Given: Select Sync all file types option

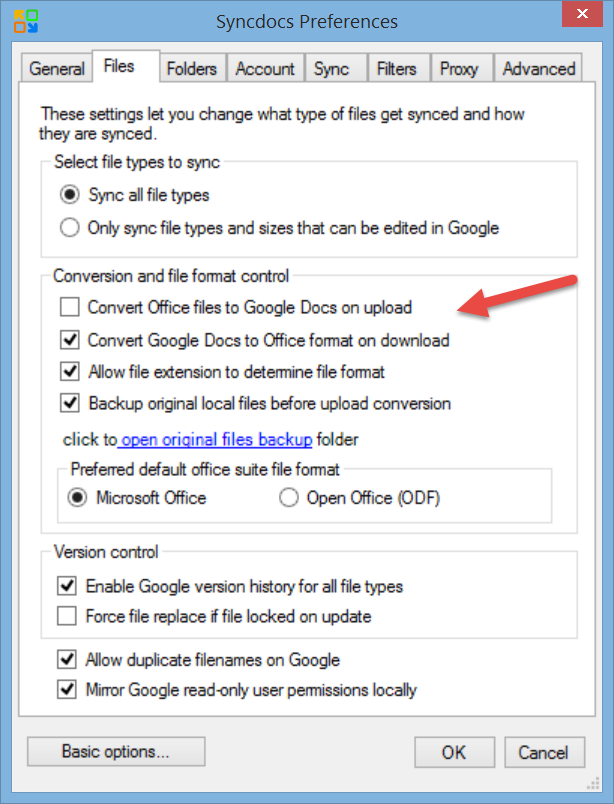Looking at the screenshot, I should (135, 195).
